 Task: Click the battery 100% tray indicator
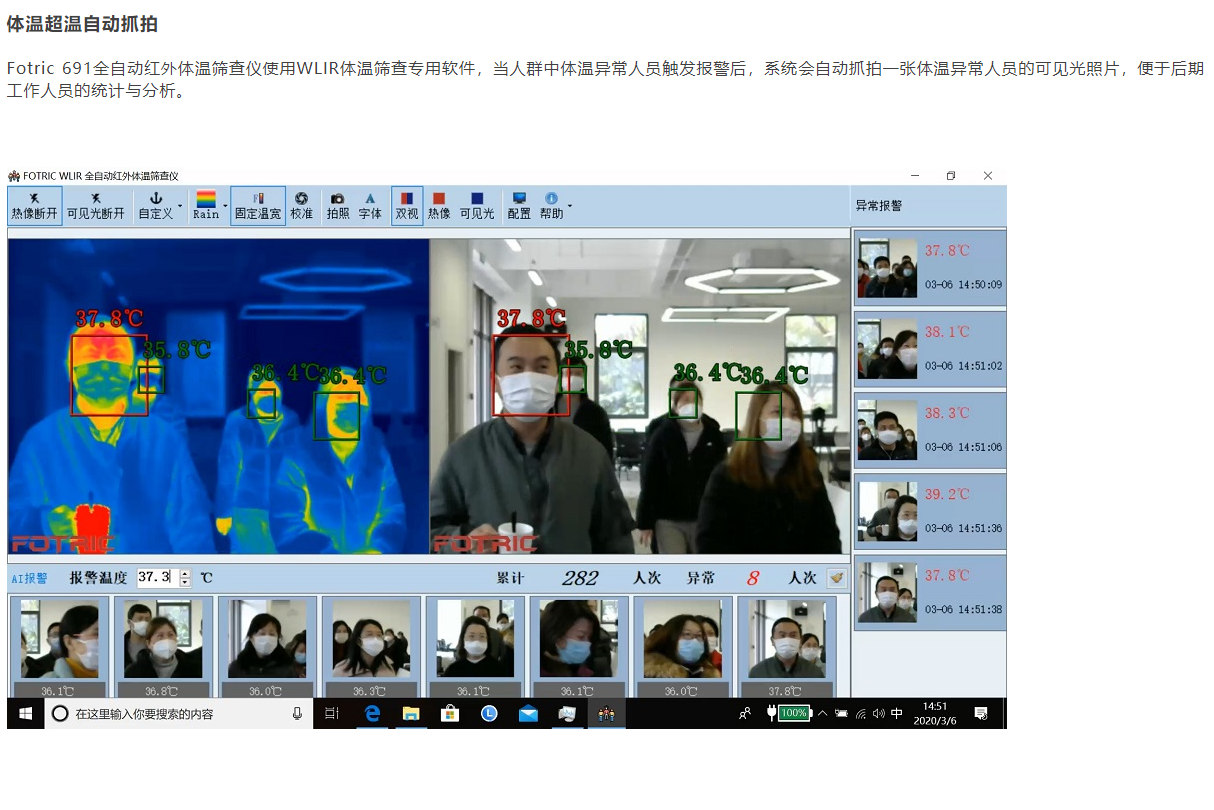(x=788, y=713)
